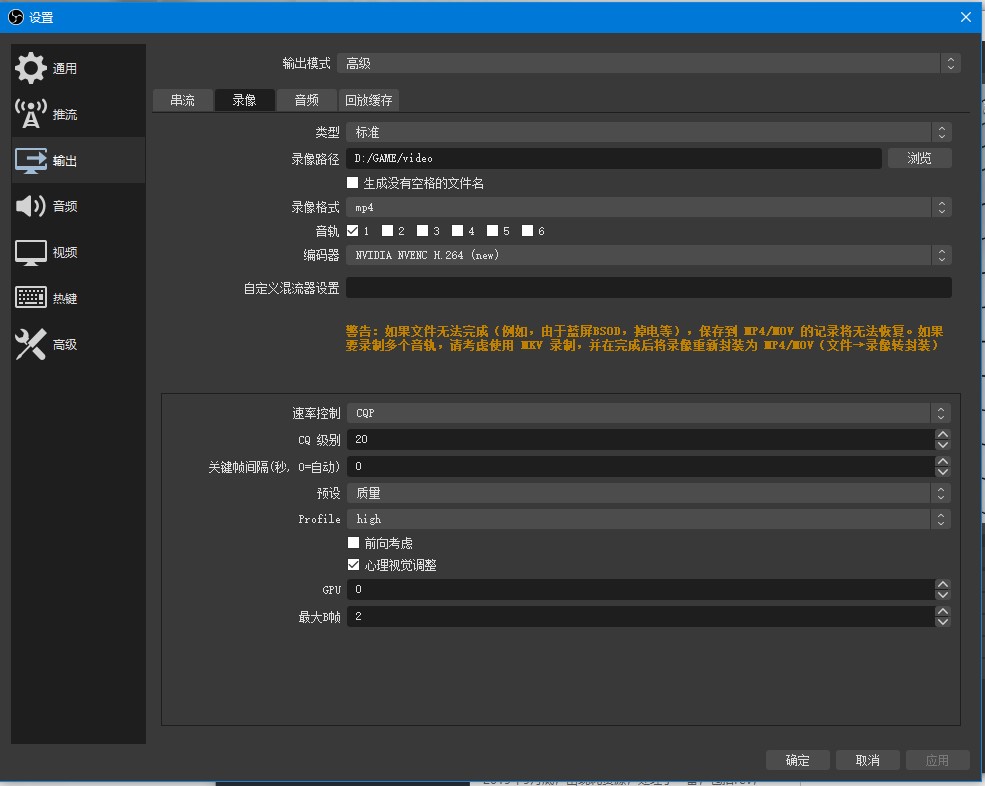Image resolution: width=985 pixels, height=786 pixels.
Task: Enable 生成没有空格的文件名 checkbox
Action: click(353, 182)
